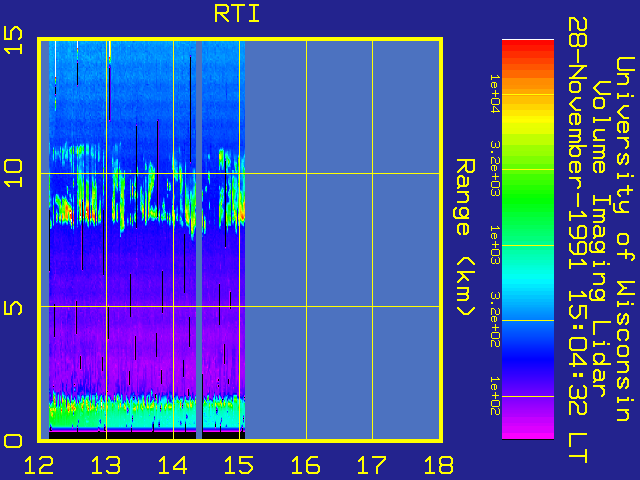640x480 pixels.
Task: Click the range axis label 15
Action: 13,40
